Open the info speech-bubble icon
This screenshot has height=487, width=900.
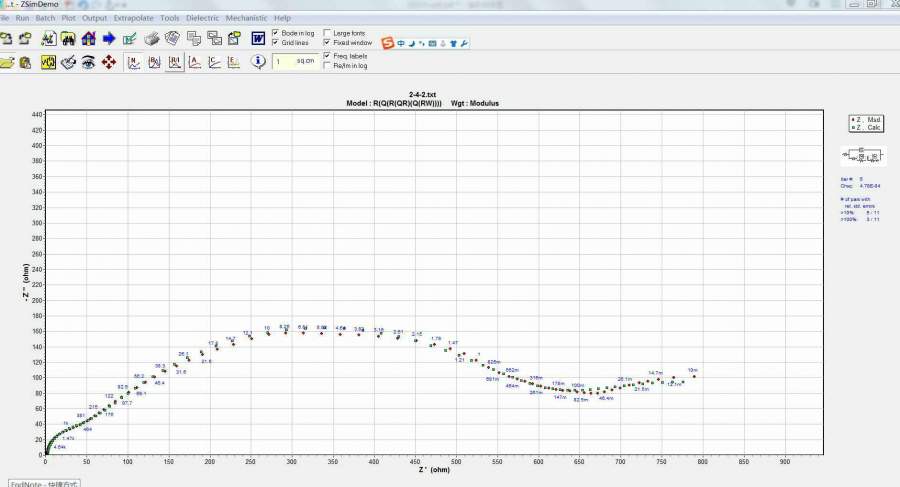pyautogui.click(x=258, y=62)
